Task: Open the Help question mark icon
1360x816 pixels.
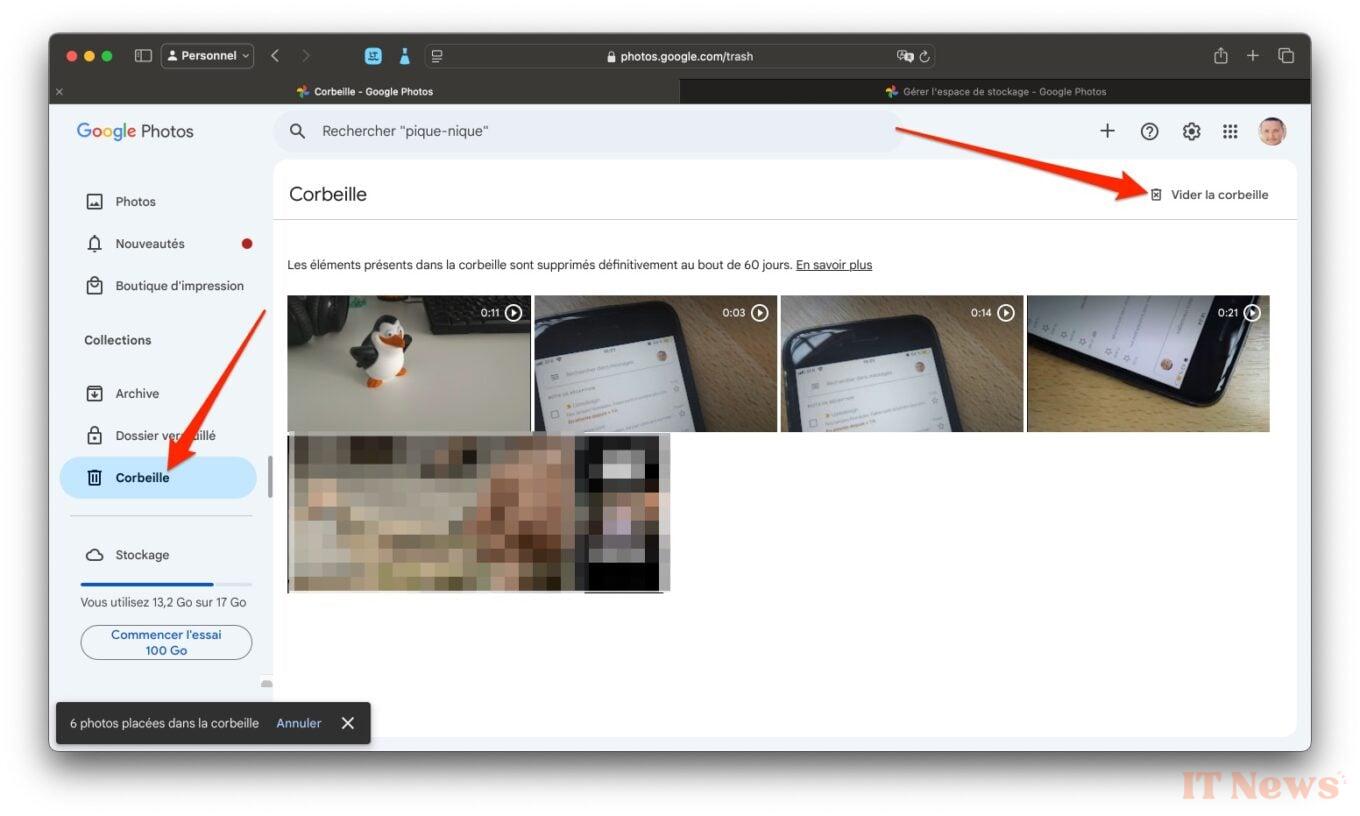Action: click(x=1149, y=131)
